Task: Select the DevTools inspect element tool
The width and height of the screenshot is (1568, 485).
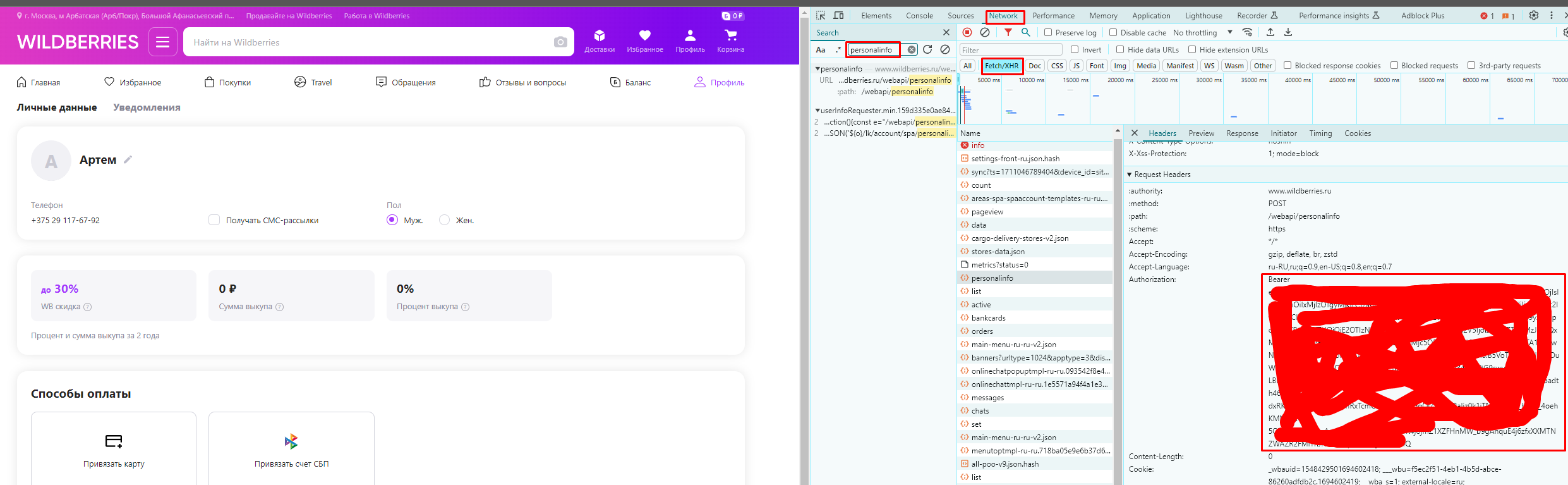Action: point(821,16)
